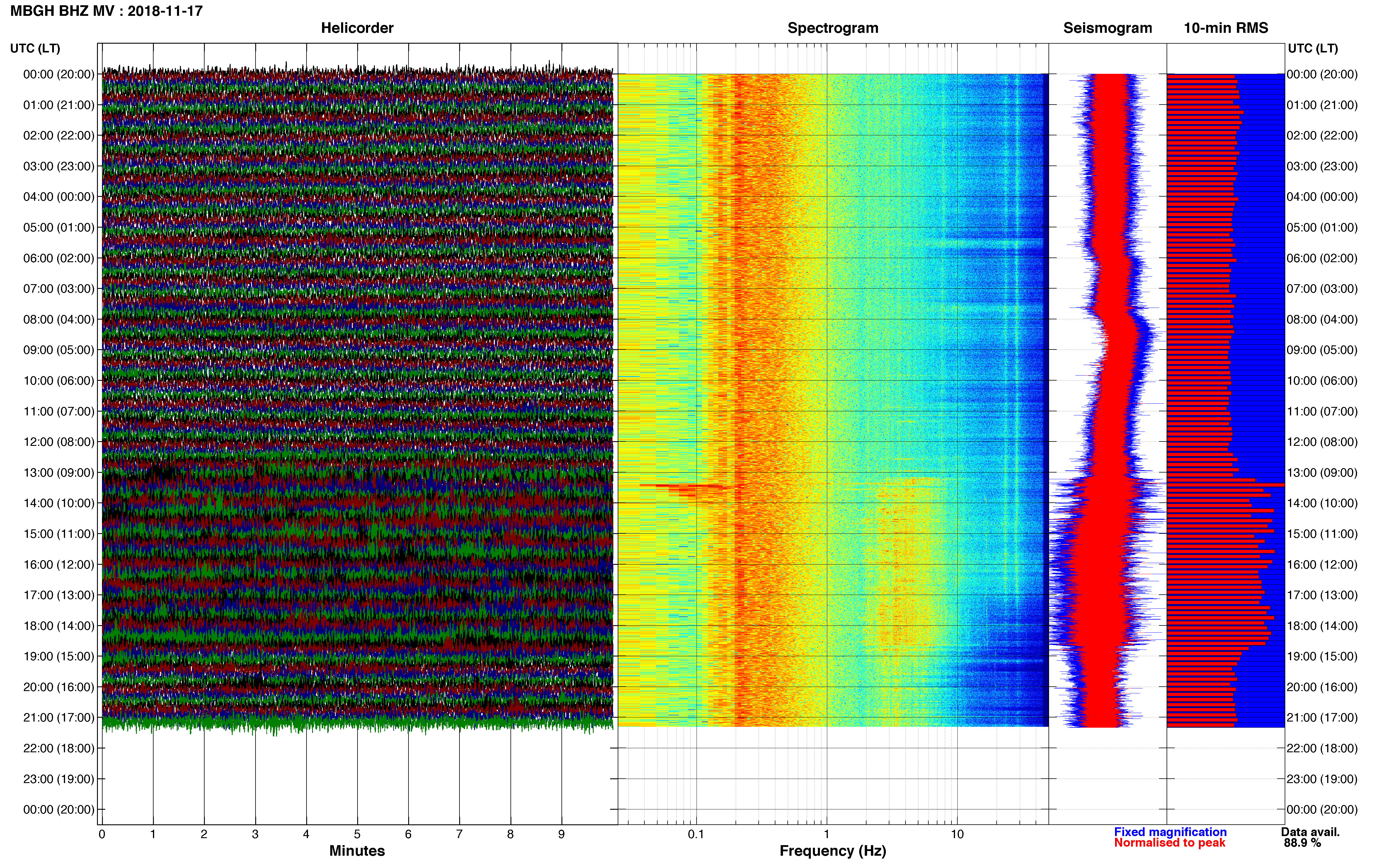Select the 'Data avail.' label
The image size is (1389, 868).
(1310, 832)
